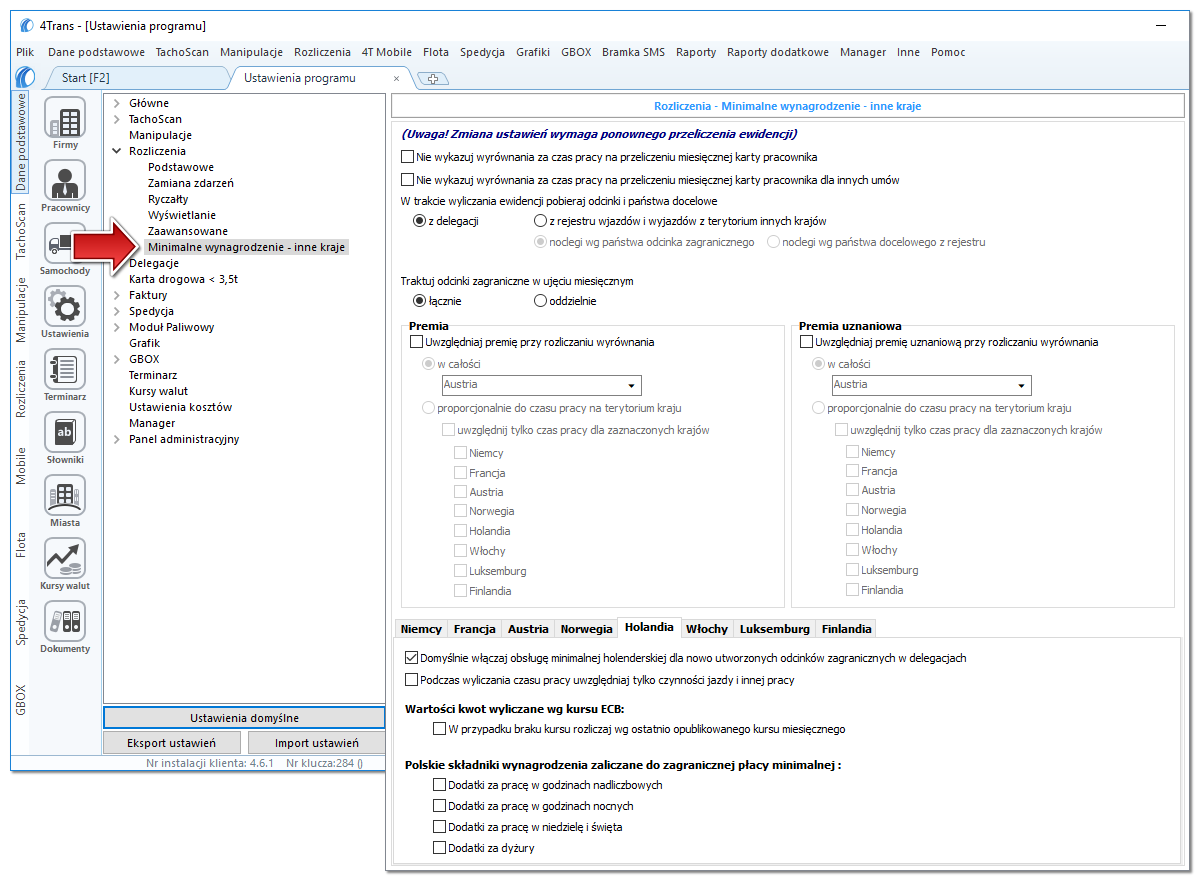Select the 'oddzielnie' radio button

tap(541, 300)
